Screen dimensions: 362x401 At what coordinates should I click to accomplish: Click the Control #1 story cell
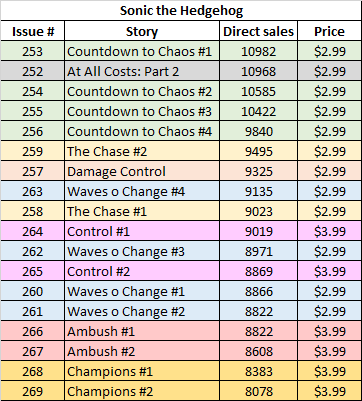pos(142,231)
